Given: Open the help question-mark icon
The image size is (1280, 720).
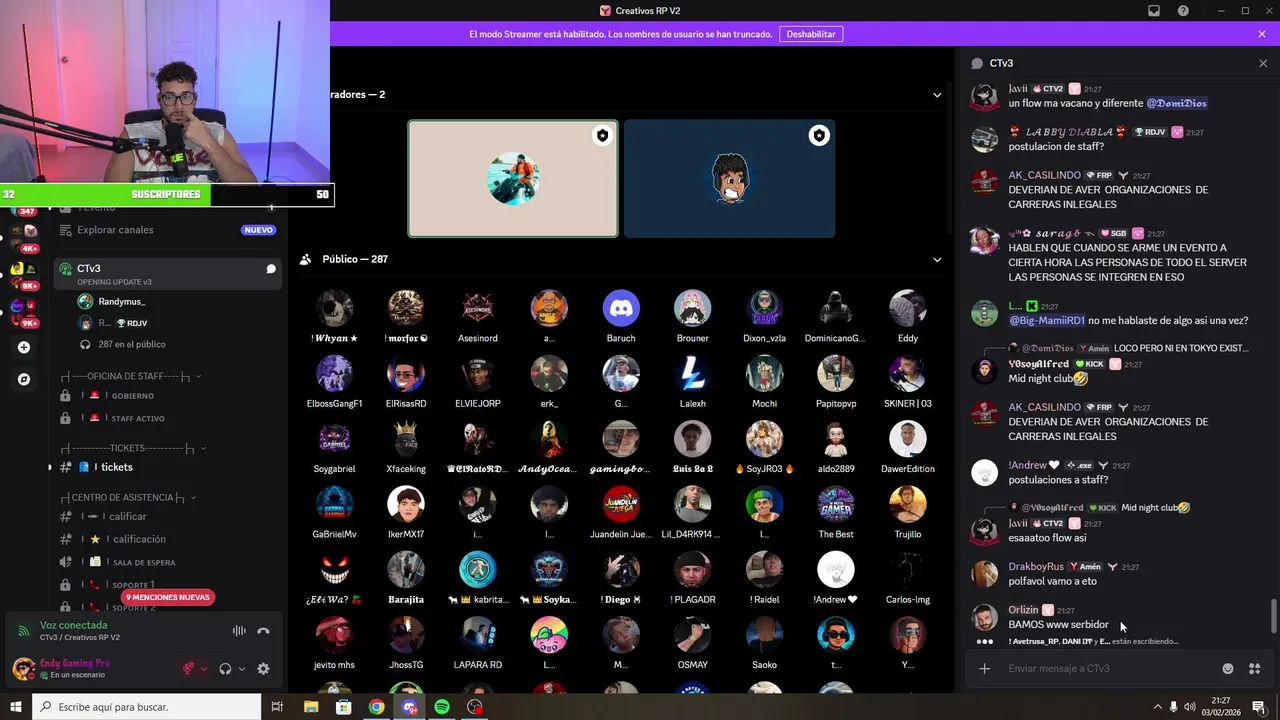Looking at the screenshot, I should (x=1184, y=11).
